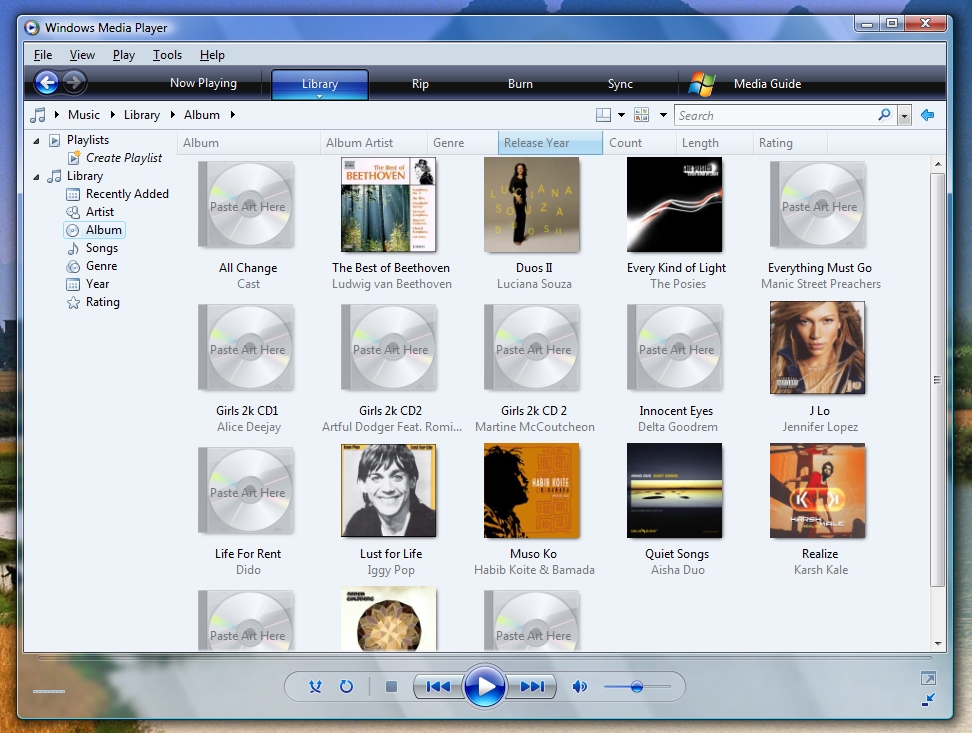Open the Tools menu
The width and height of the screenshot is (972, 733).
(167, 55)
